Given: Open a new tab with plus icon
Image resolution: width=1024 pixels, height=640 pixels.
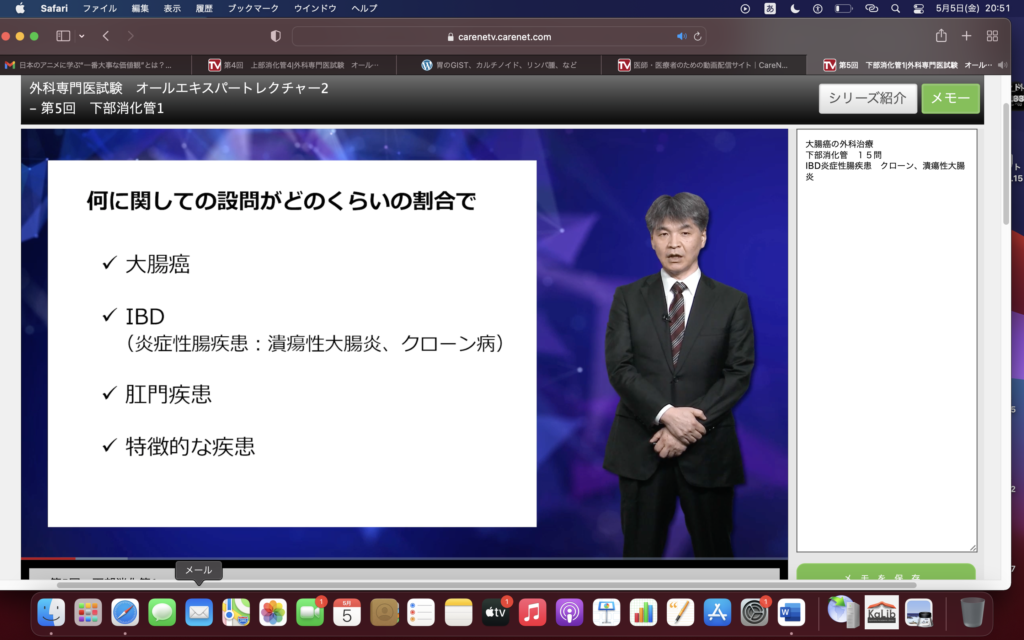Looking at the screenshot, I should (966, 36).
